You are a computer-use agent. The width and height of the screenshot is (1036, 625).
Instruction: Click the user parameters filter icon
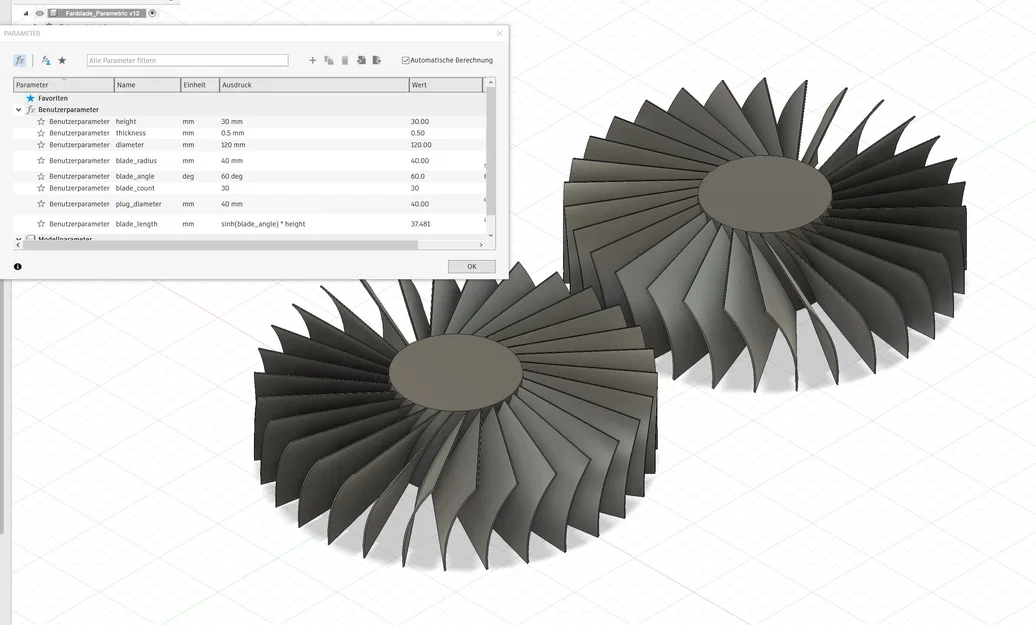click(x=46, y=60)
